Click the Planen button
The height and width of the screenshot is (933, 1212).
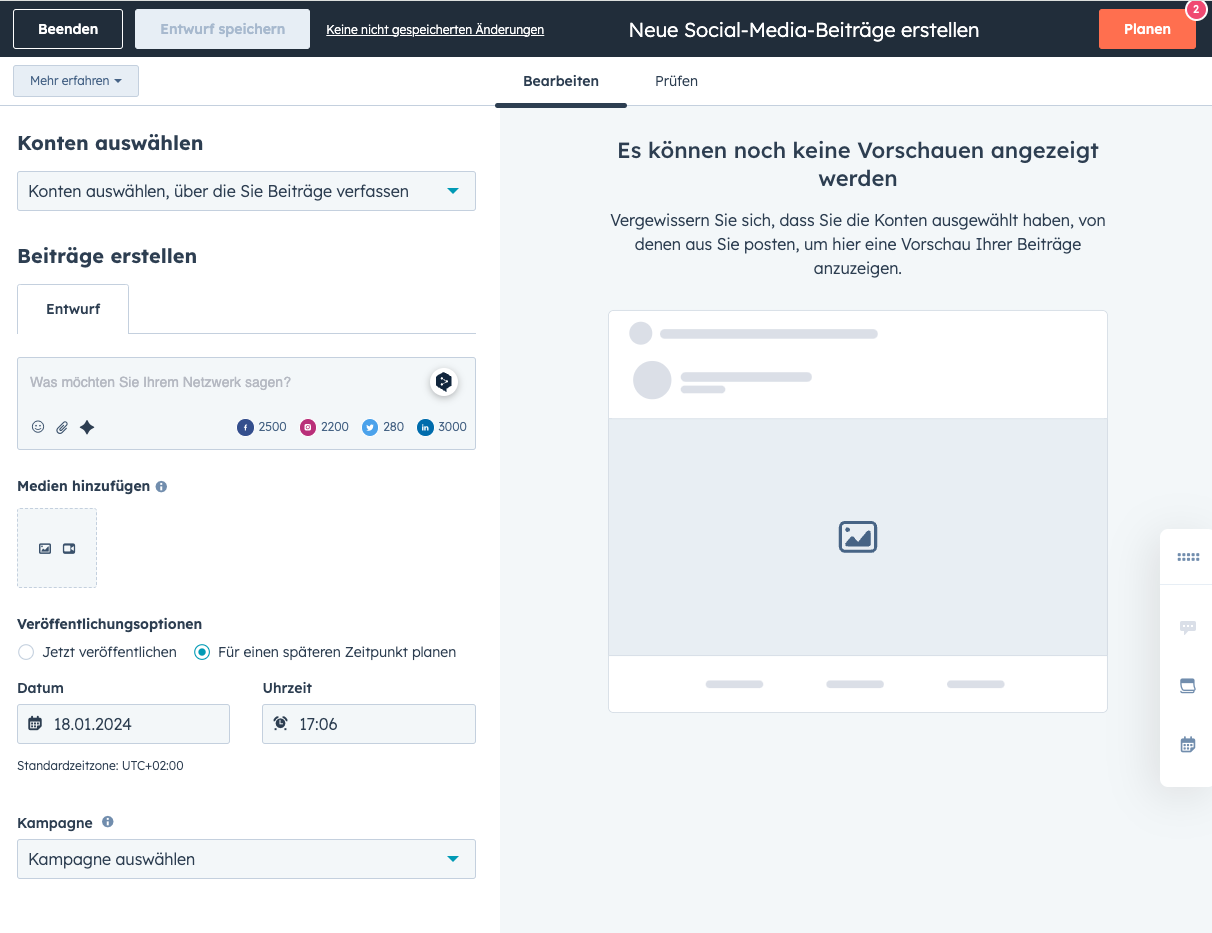1146,29
